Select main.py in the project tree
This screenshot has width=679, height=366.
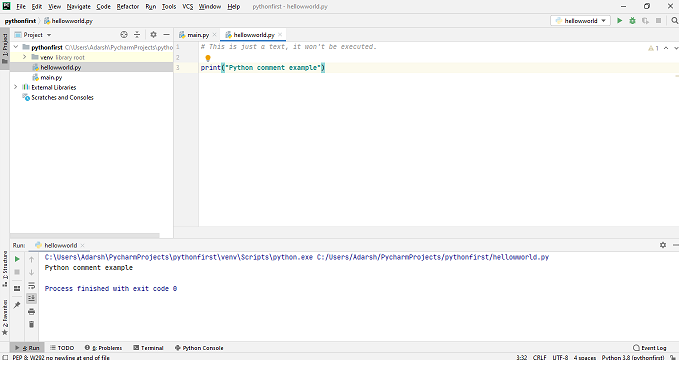point(51,78)
